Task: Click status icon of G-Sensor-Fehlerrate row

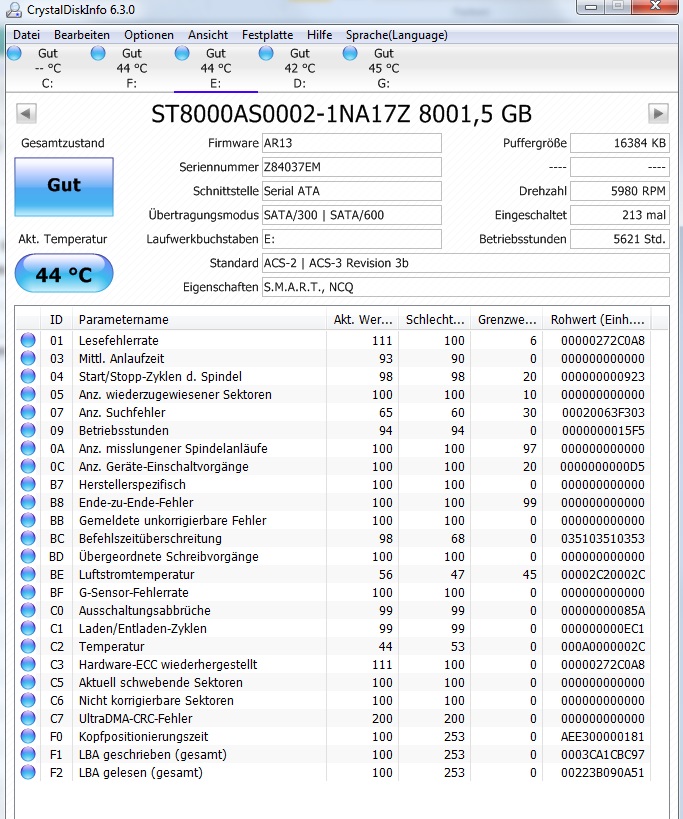Action: [28, 592]
